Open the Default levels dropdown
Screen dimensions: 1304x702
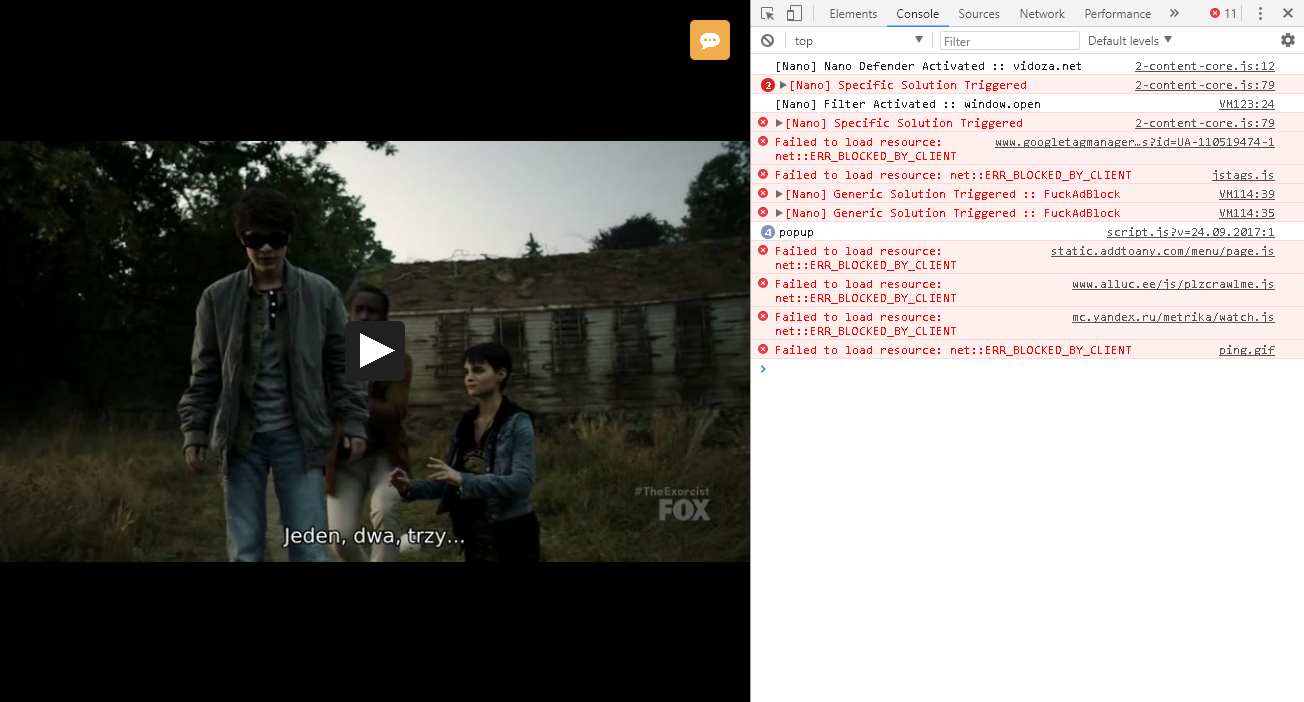pyautogui.click(x=1128, y=40)
